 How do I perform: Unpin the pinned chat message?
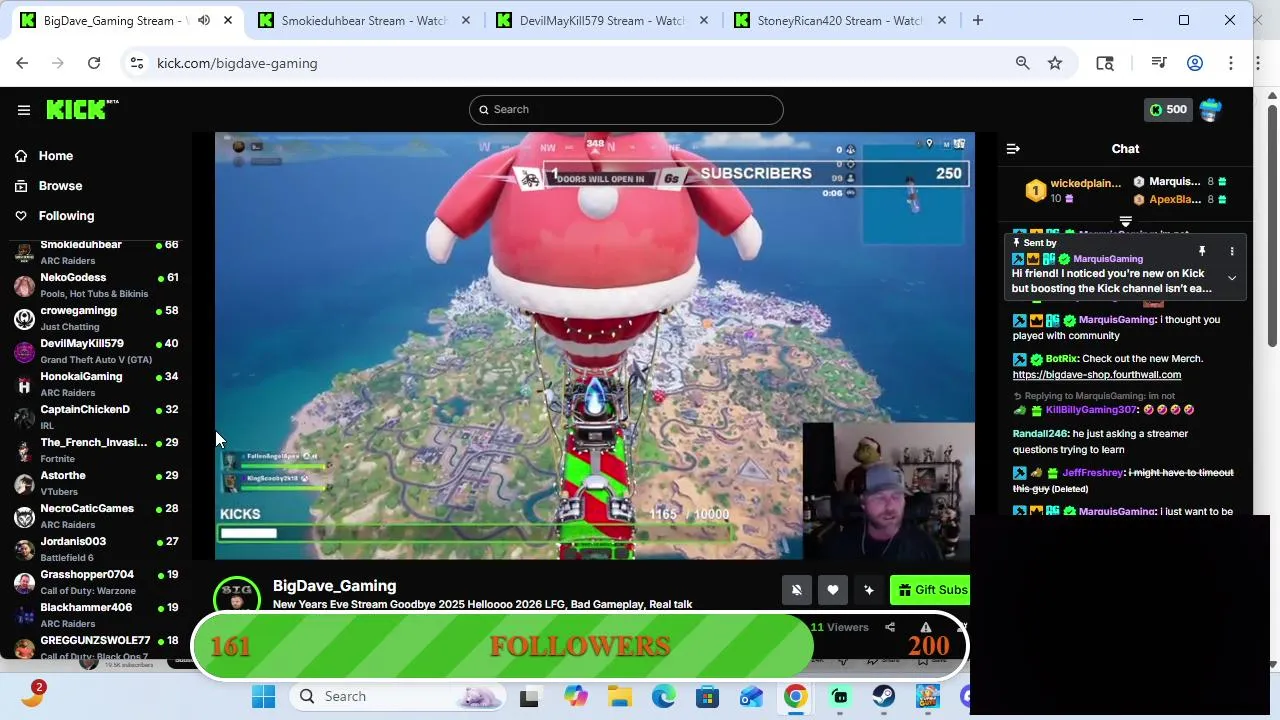[1202, 251]
